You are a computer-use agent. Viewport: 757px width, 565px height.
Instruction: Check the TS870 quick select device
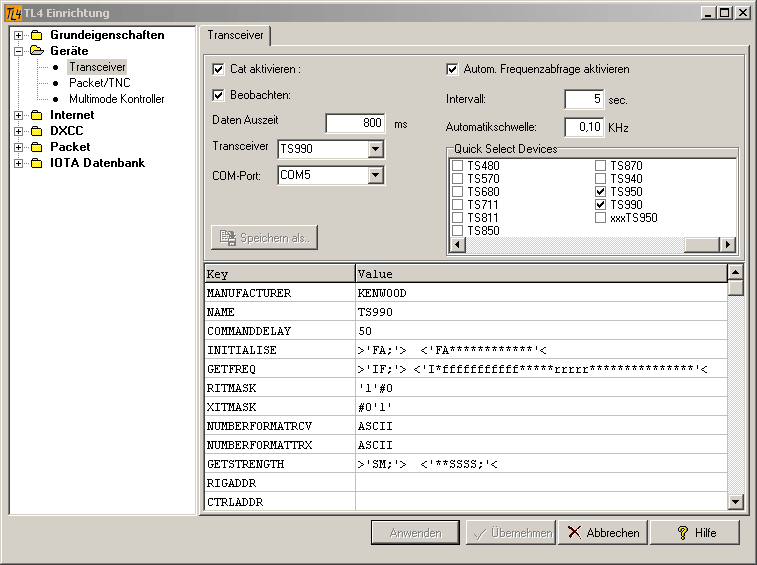pos(600,166)
